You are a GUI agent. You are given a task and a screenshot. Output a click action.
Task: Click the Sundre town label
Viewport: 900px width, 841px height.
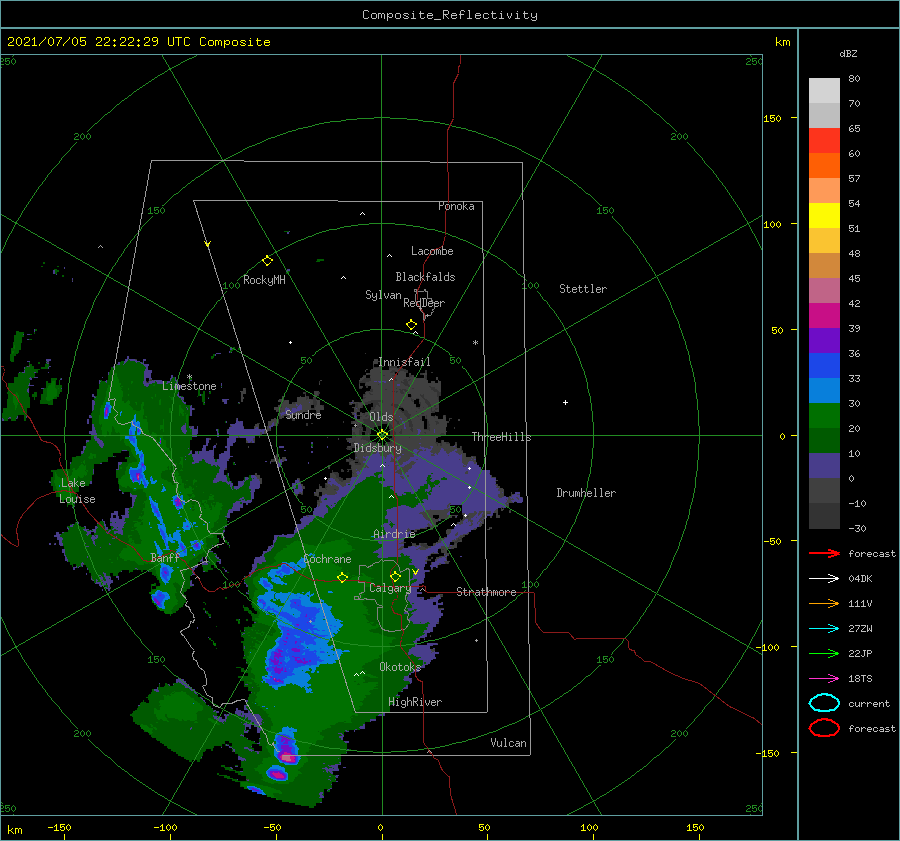303,414
